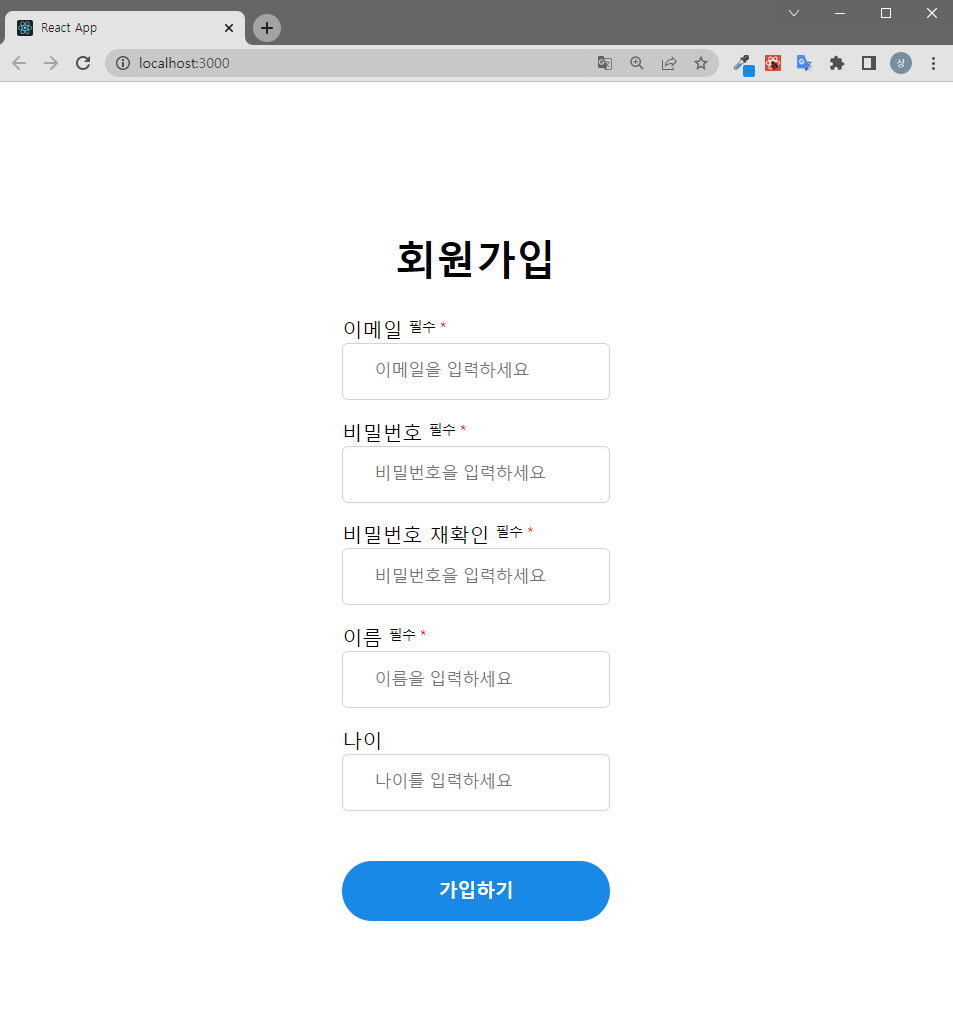Open the Google Translate extension icon

(x=804, y=63)
